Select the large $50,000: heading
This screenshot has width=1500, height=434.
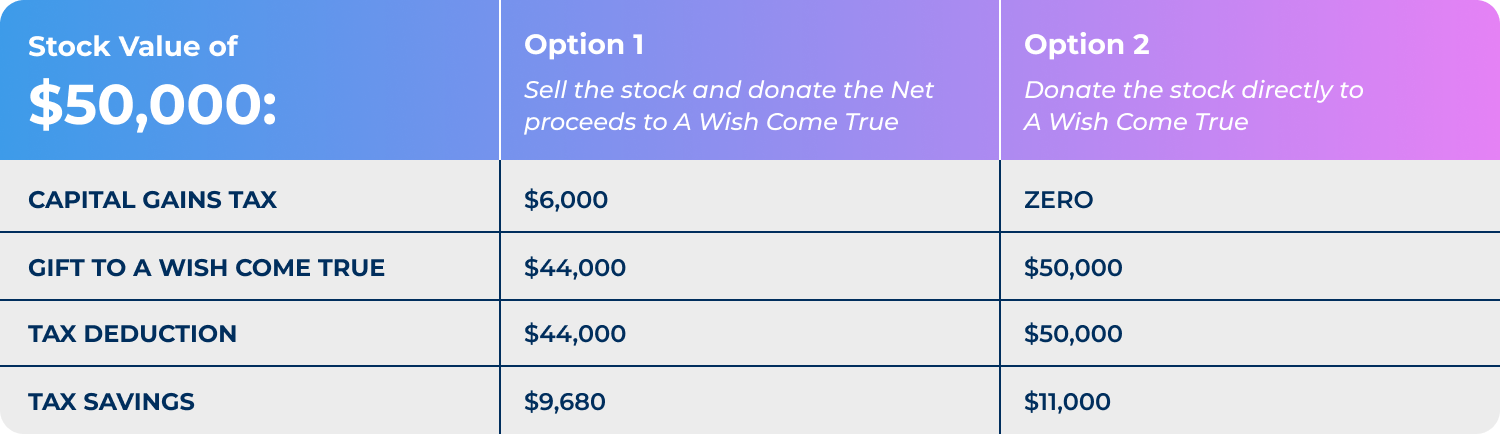[152, 105]
